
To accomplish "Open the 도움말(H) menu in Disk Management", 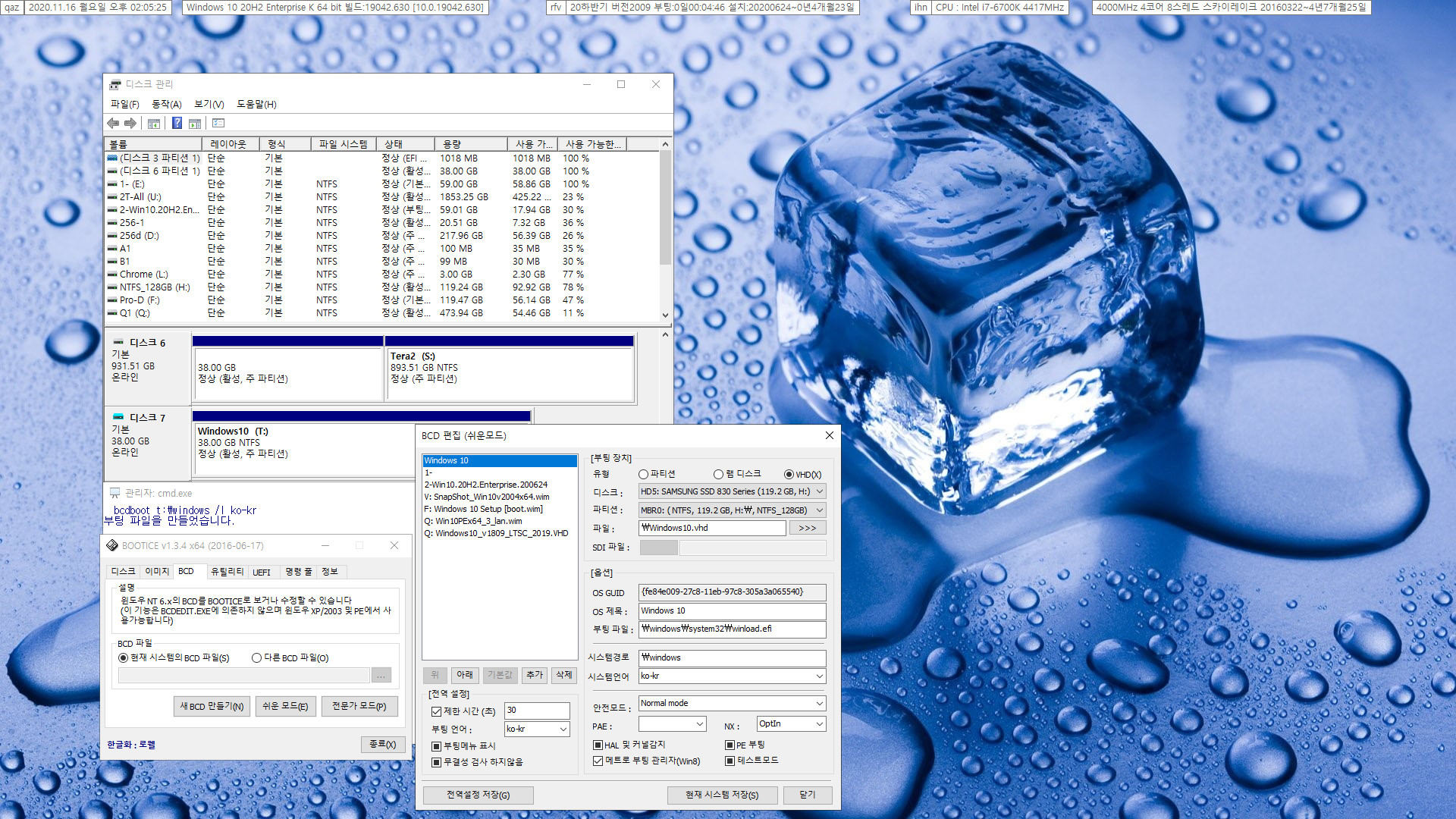I will tap(256, 104).
